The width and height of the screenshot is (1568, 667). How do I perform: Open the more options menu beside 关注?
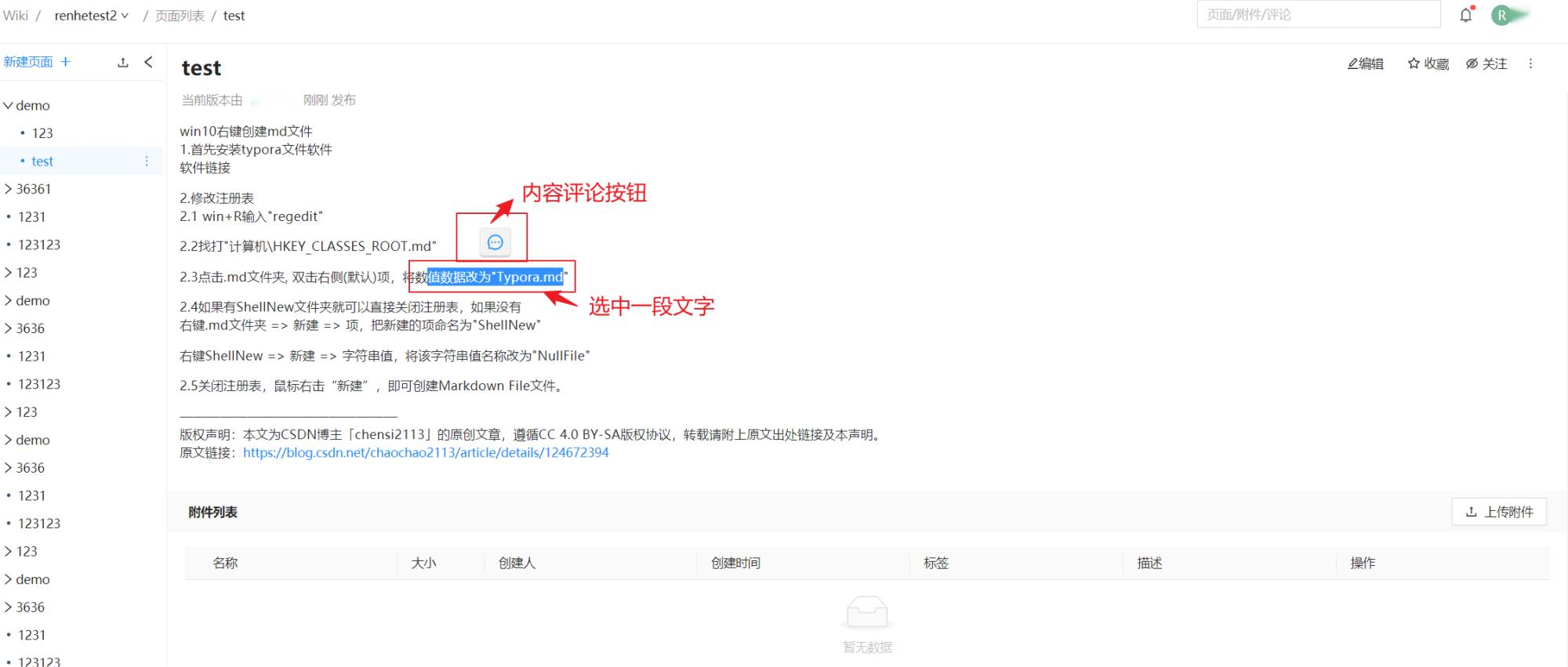coord(1530,63)
